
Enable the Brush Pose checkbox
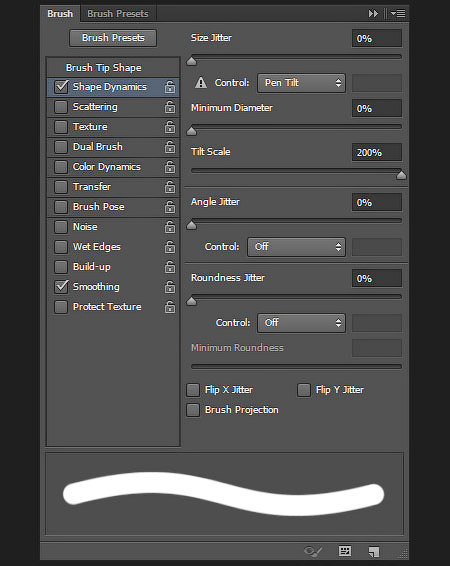tap(61, 207)
